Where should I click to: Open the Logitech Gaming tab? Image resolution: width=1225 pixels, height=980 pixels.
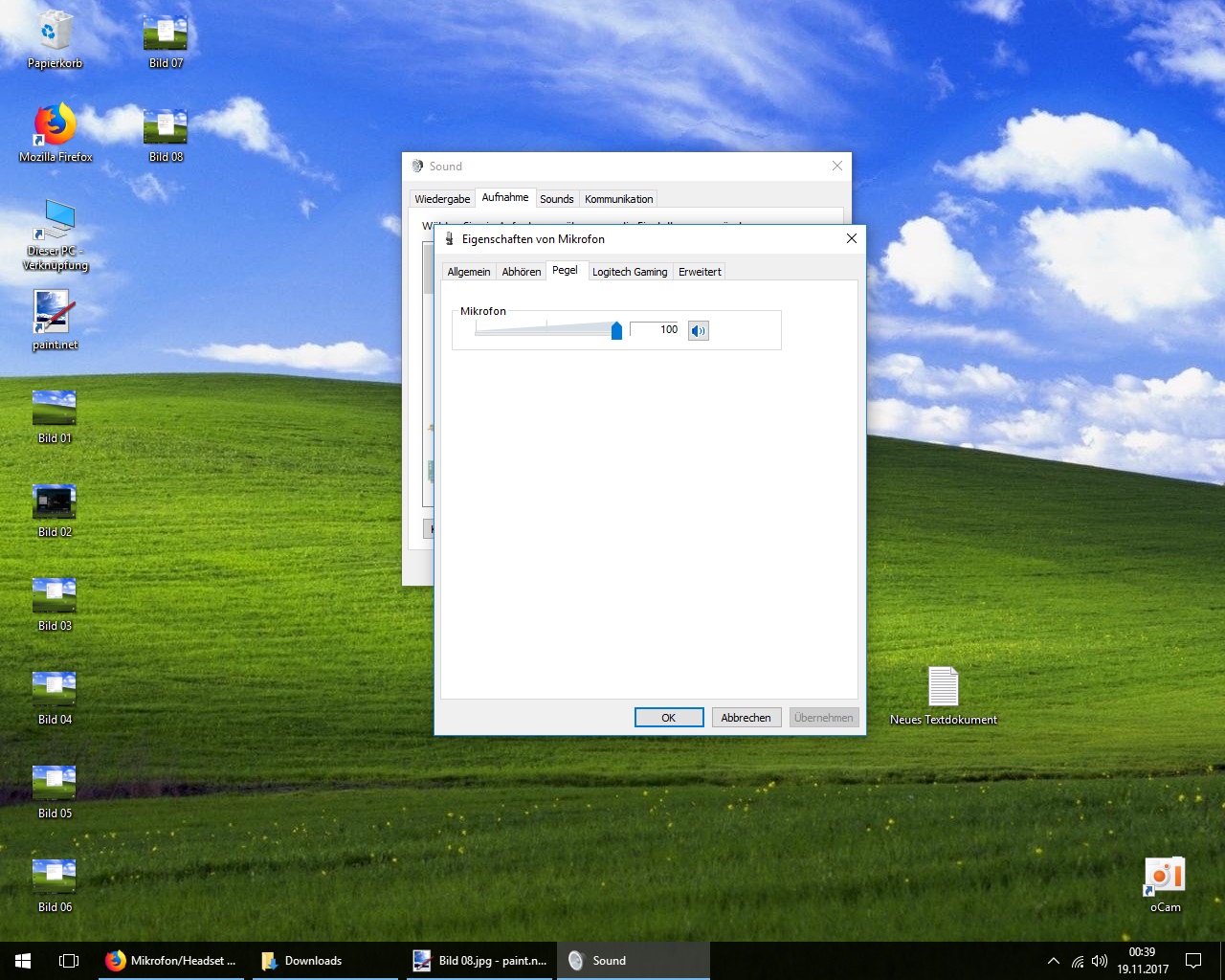tap(630, 272)
